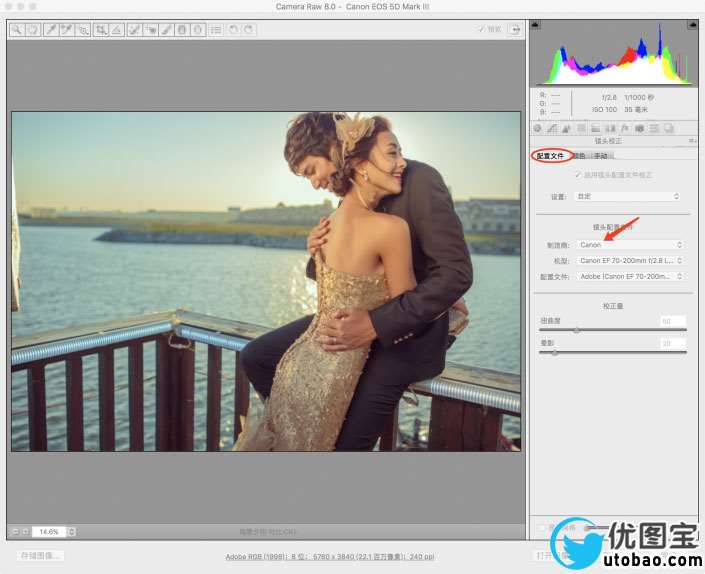The image size is (705, 574).
Task: Open the HSL / Grayscale panel tab
Action: tap(581, 129)
